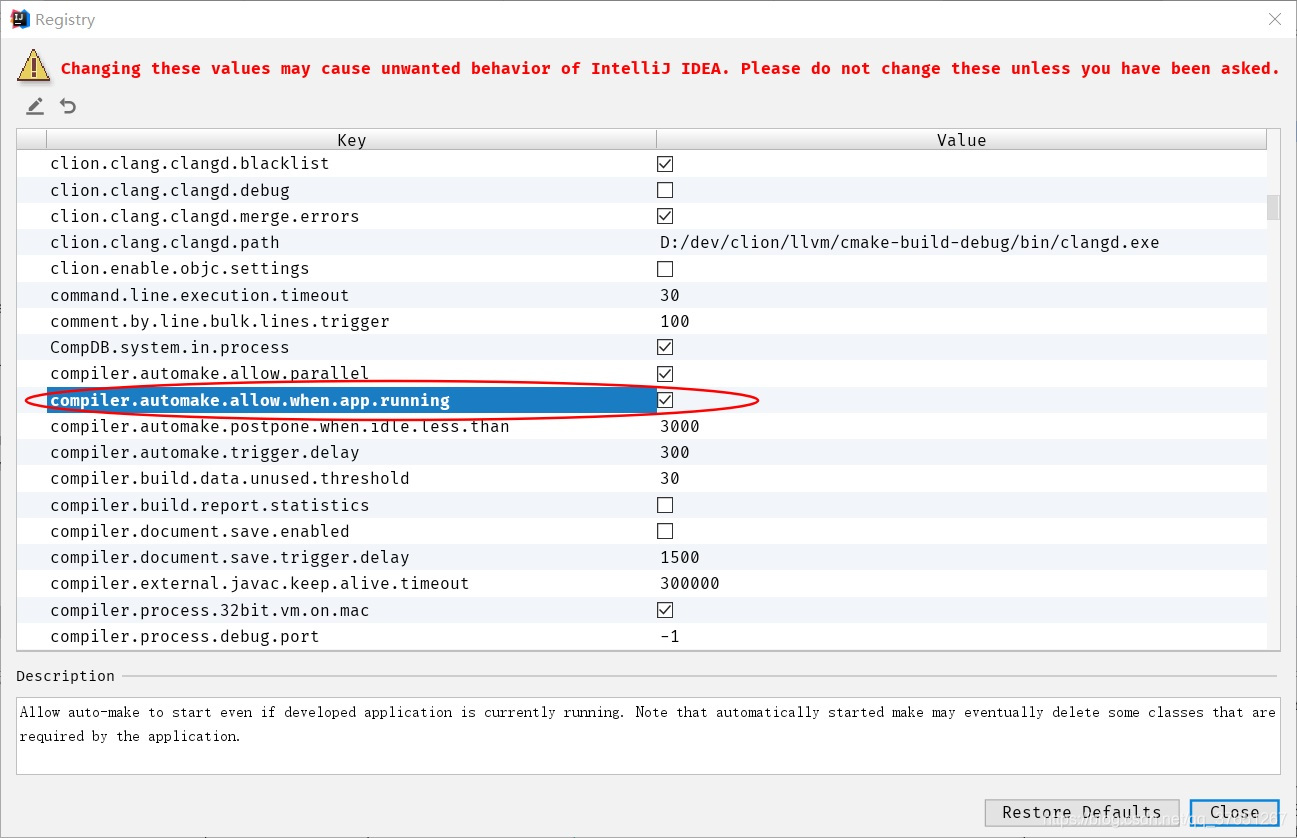The height and width of the screenshot is (838, 1297).
Task: Select compiler.external.javac.keep.alive.timeout key
Action: (260, 583)
